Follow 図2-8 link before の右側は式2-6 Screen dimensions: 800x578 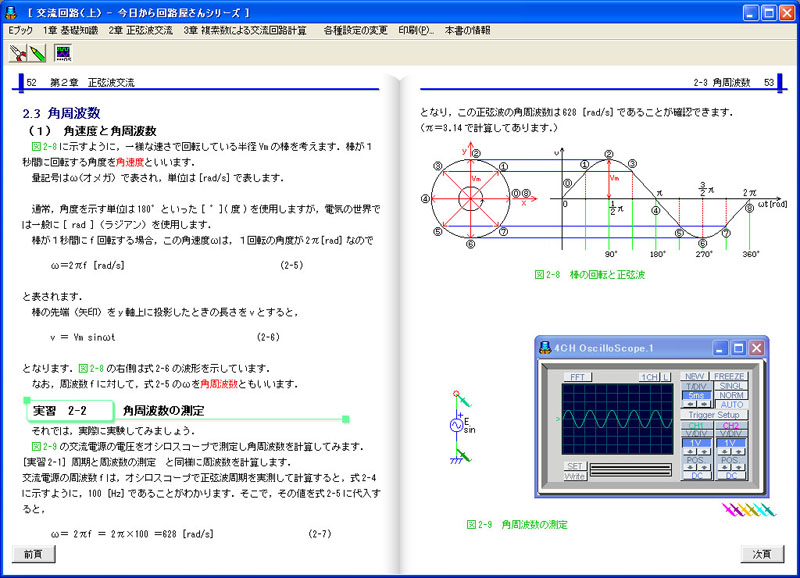pyautogui.click(x=91, y=368)
